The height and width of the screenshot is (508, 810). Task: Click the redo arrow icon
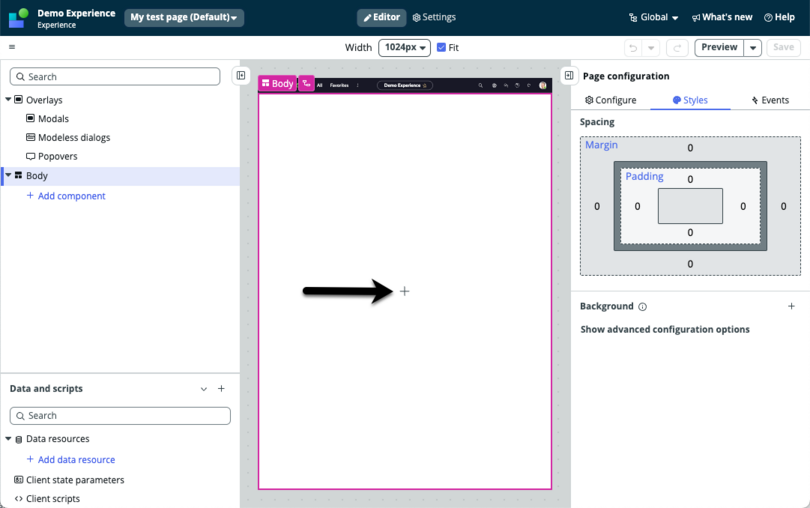tap(677, 48)
